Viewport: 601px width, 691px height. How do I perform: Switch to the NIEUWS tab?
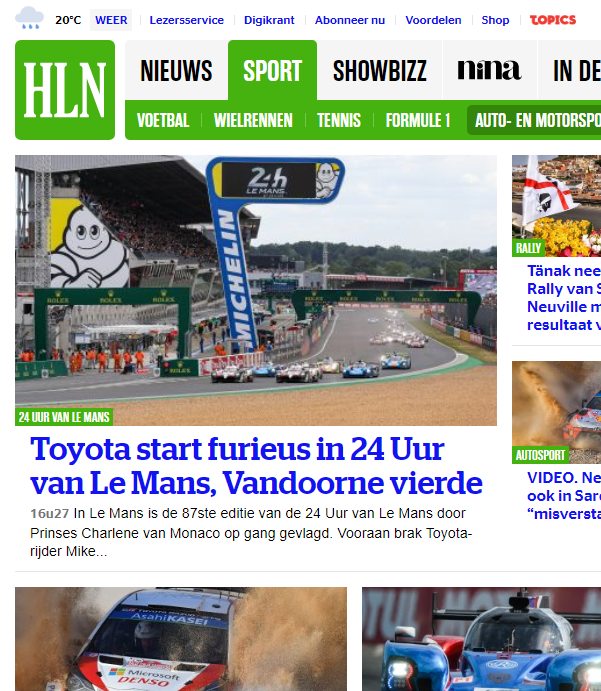point(176,70)
